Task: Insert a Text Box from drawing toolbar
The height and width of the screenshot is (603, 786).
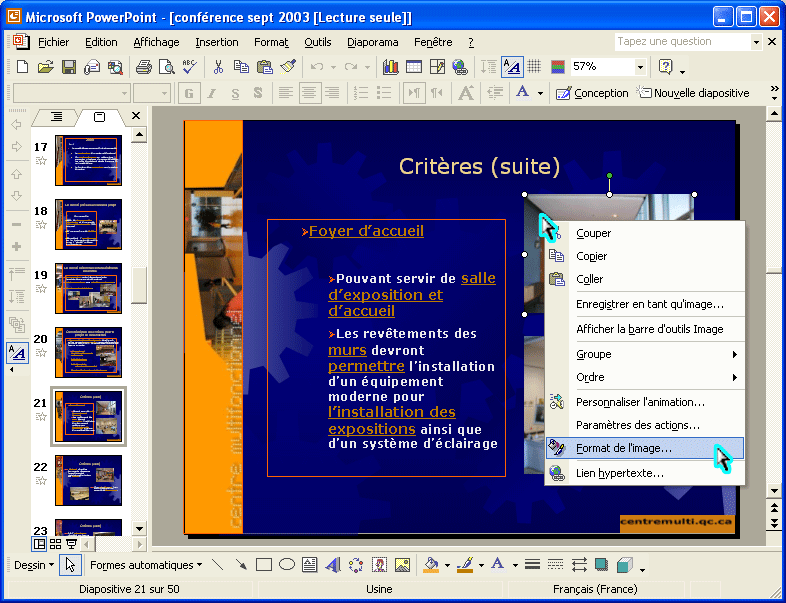Action: pos(310,565)
